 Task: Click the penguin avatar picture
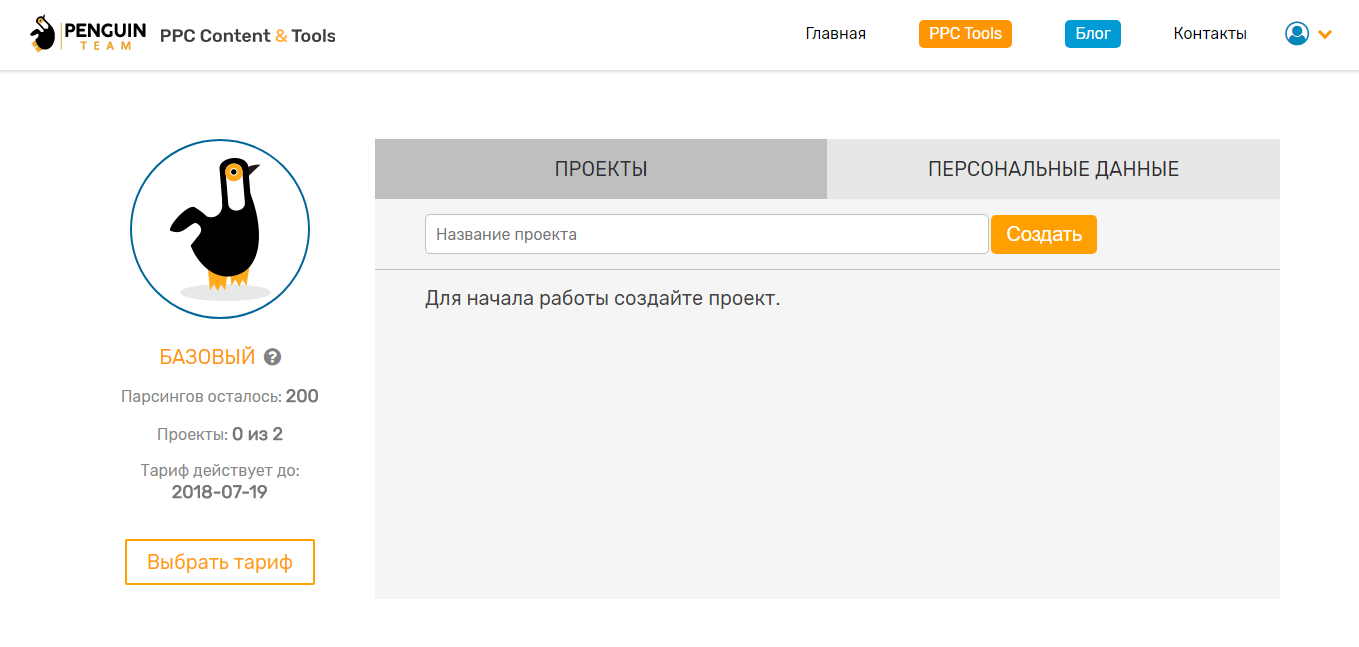pyautogui.click(x=219, y=229)
